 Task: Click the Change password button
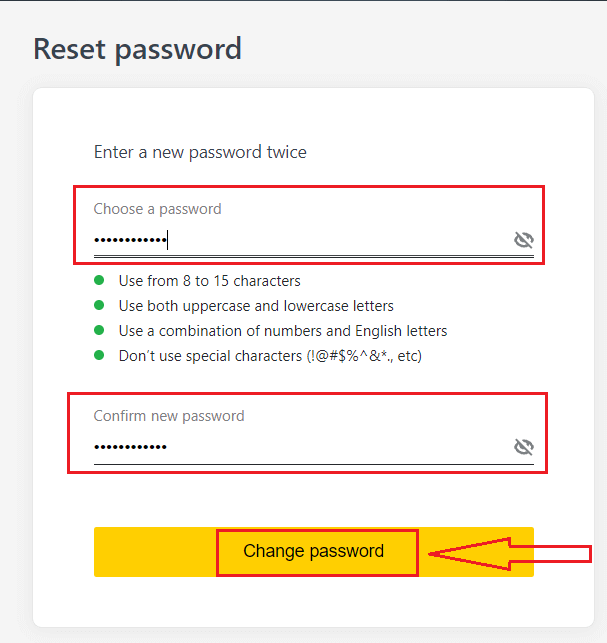[314, 551]
